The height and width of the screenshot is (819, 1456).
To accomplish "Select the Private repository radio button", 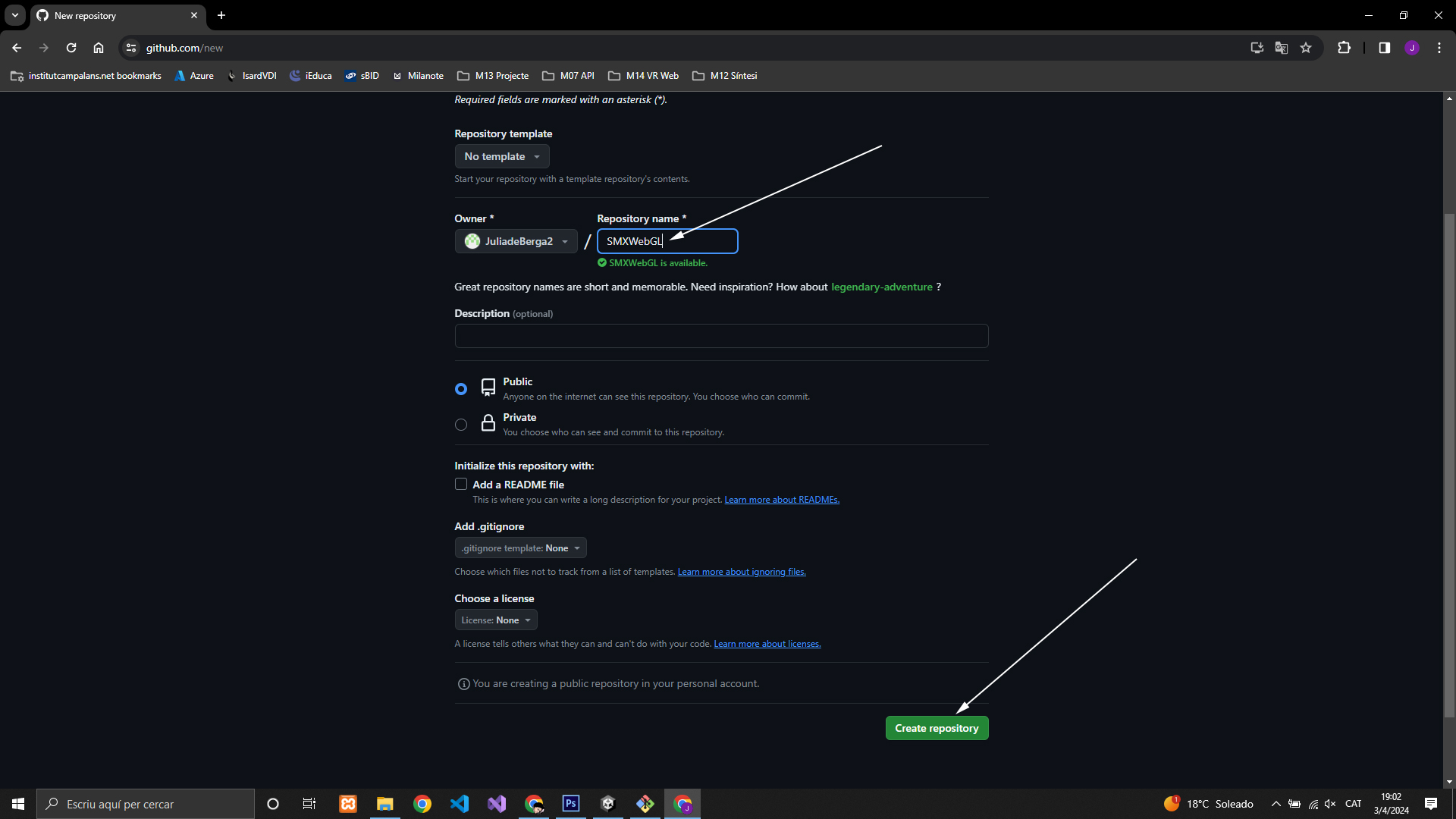I will coord(461,425).
